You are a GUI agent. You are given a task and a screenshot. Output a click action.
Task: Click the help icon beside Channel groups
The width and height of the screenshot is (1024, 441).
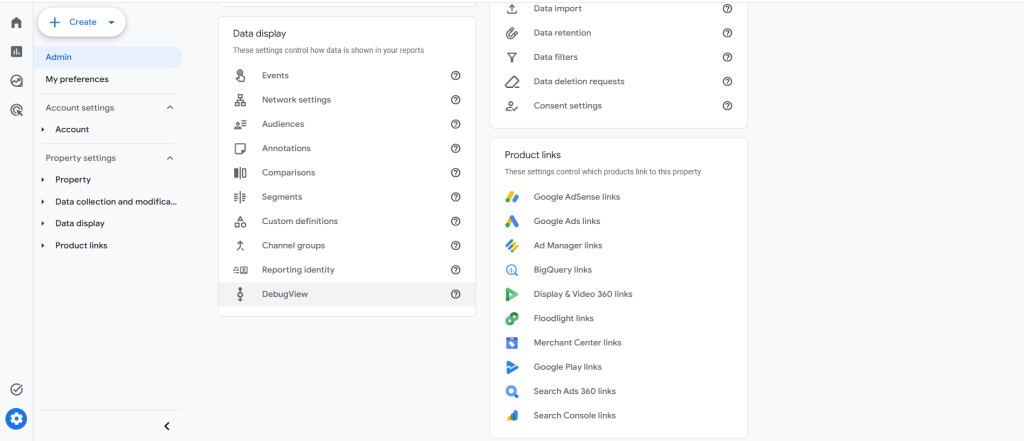coord(456,246)
